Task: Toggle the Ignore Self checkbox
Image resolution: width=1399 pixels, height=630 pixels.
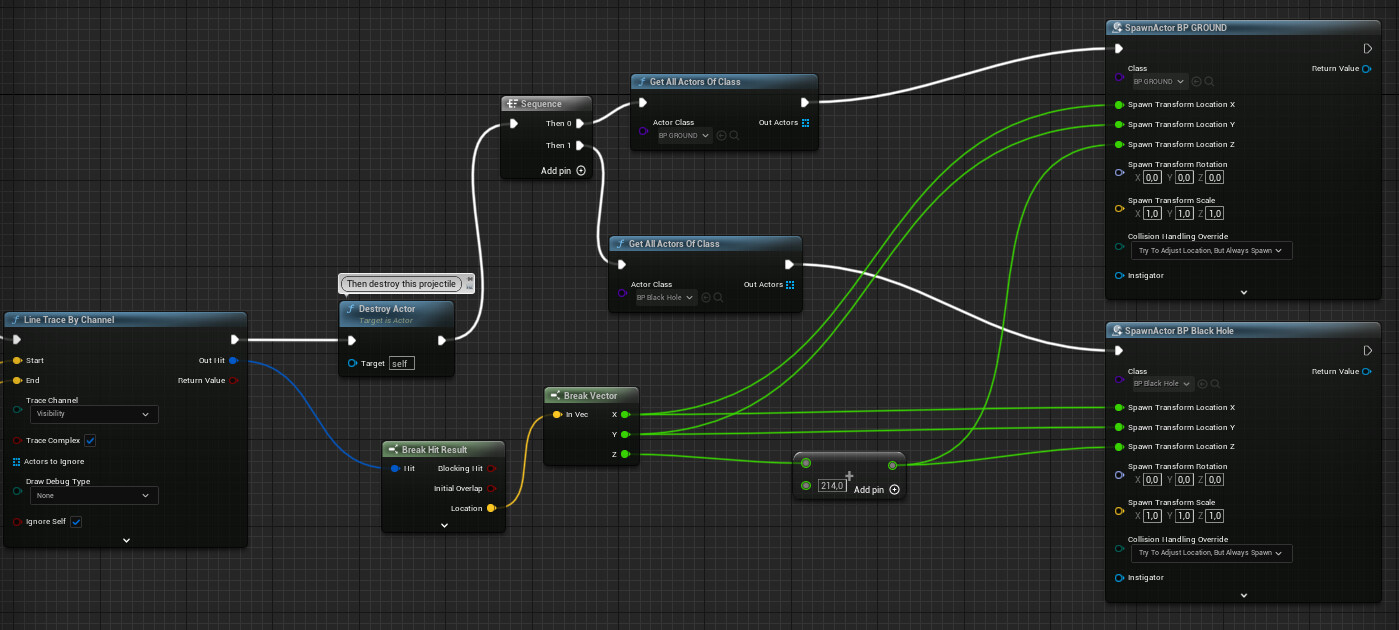Action: pos(76,522)
